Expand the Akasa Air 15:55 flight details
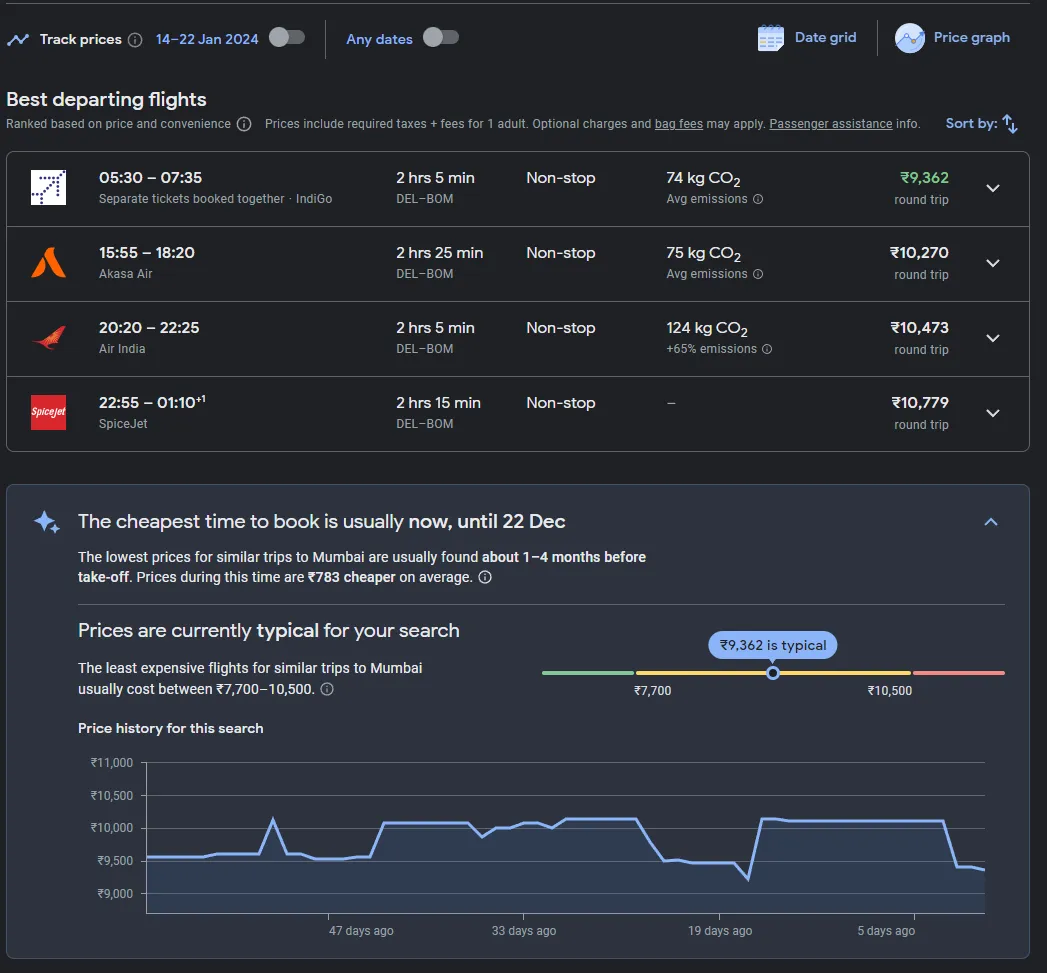Screen dimensions: 1047x973 click(993, 263)
